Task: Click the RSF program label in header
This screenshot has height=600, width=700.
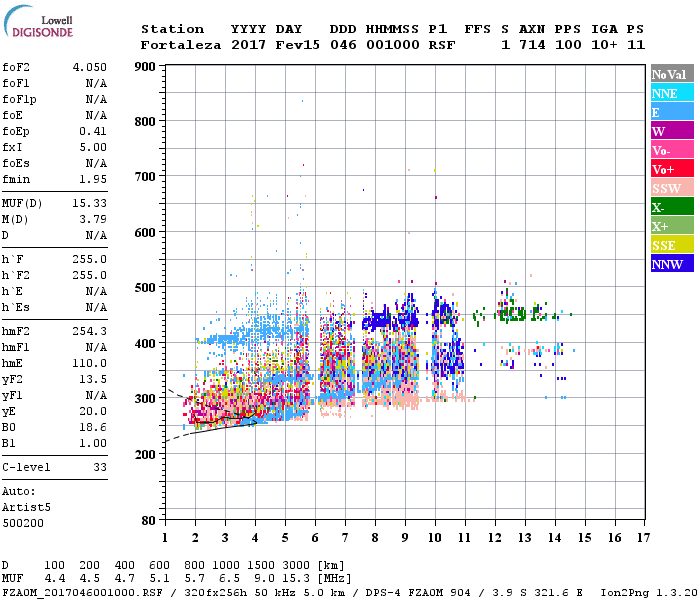Action: (x=442, y=45)
